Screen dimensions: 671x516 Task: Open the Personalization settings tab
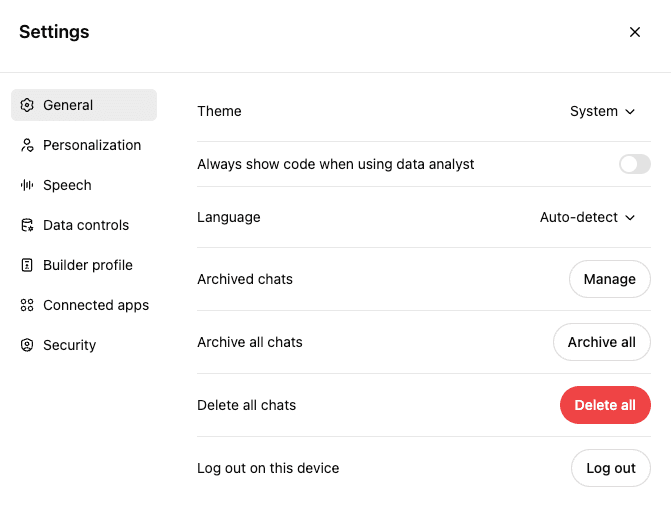(91, 145)
